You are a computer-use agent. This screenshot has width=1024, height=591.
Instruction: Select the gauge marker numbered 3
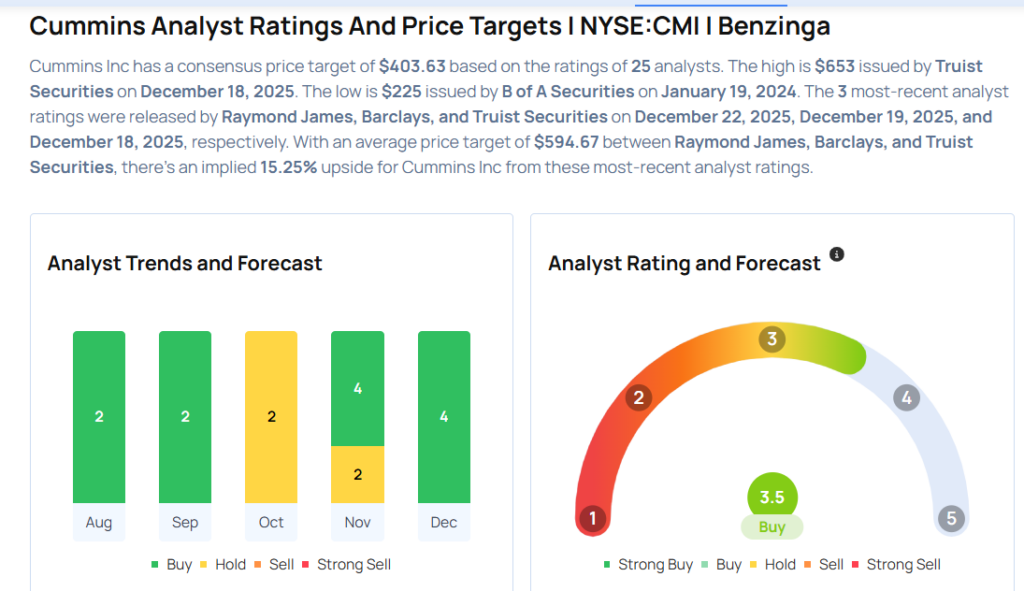(771, 339)
